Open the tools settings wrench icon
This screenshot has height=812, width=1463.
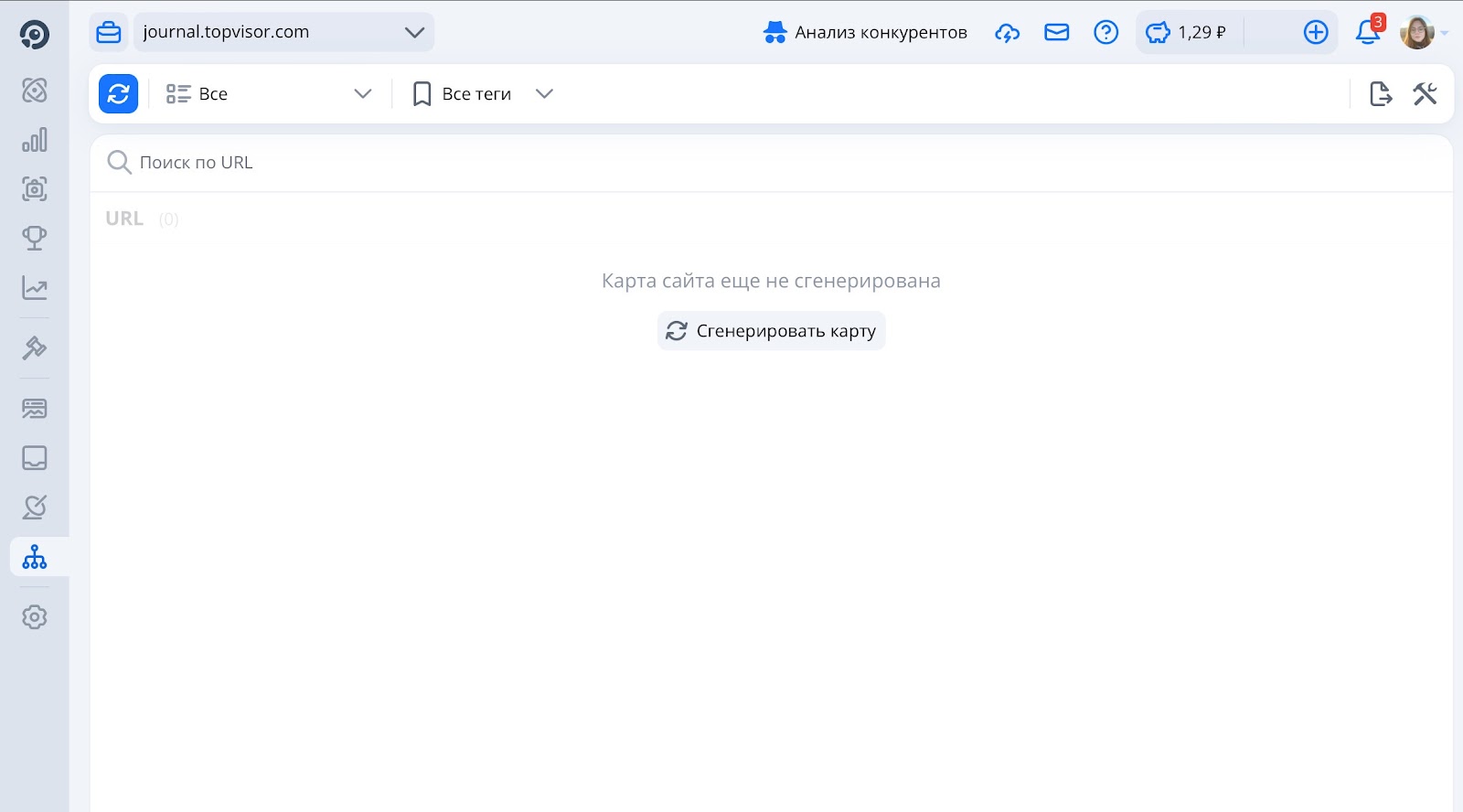pyautogui.click(x=1425, y=93)
